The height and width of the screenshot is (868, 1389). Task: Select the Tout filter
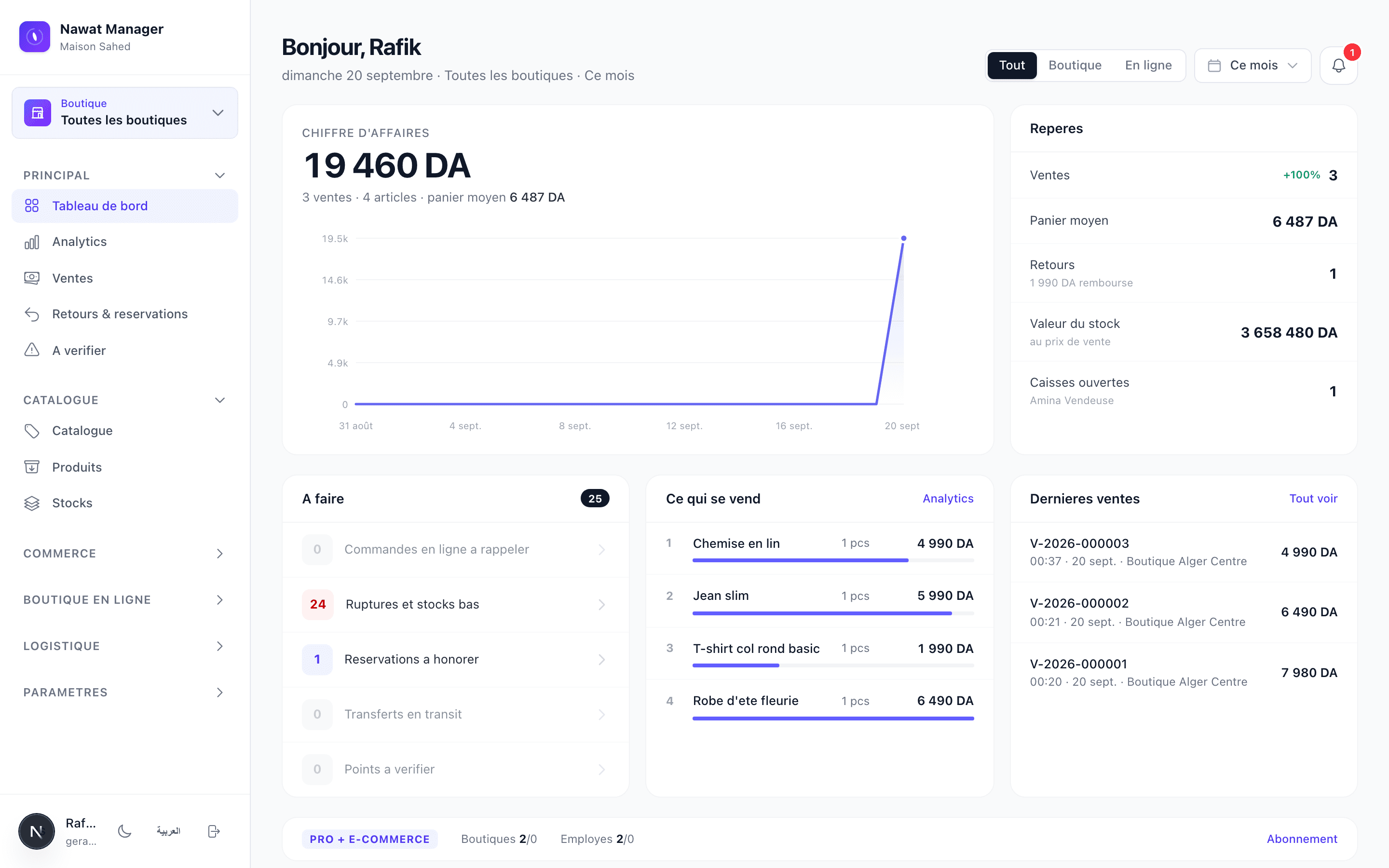coord(1011,66)
